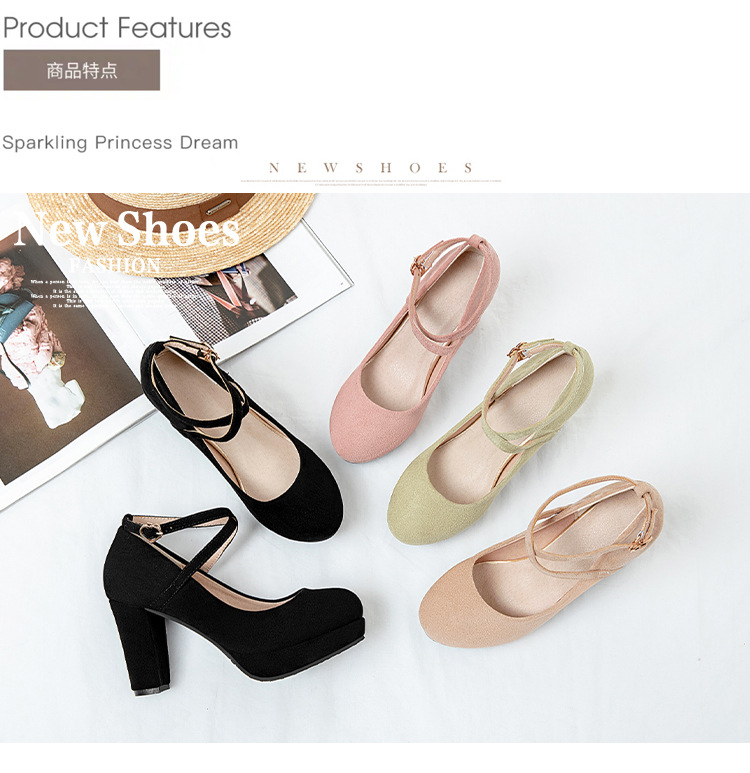
Task: Click the straw hat in the photo
Action: pos(172,232)
